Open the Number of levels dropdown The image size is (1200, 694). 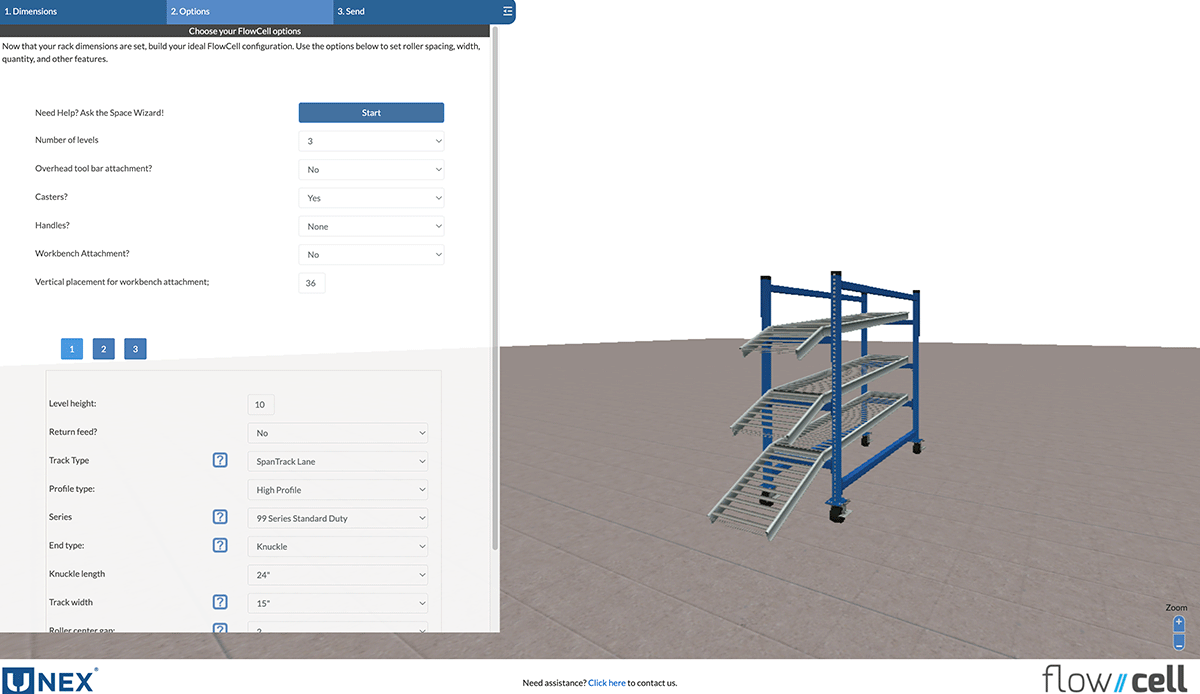click(371, 140)
